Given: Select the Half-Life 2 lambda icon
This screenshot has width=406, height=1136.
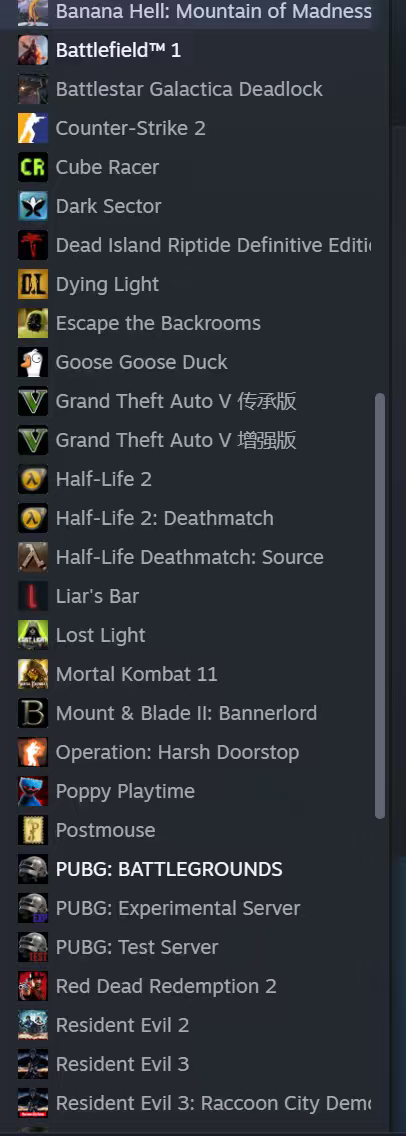Looking at the screenshot, I should (x=33, y=479).
